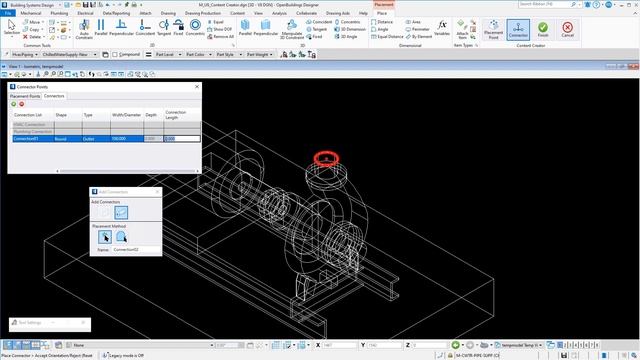Click the 3D Perpendicular constraint icon
The width and height of the screenshot is (640, 360).
coord(265,28)
